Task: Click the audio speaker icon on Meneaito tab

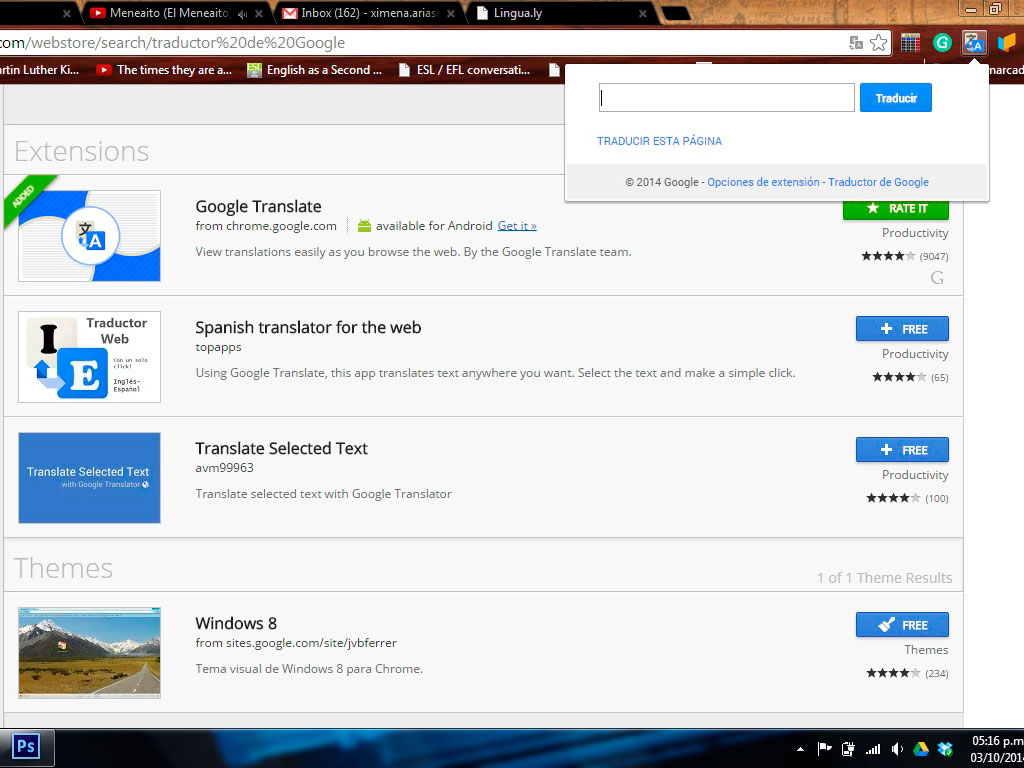Action: click(242, 14)
